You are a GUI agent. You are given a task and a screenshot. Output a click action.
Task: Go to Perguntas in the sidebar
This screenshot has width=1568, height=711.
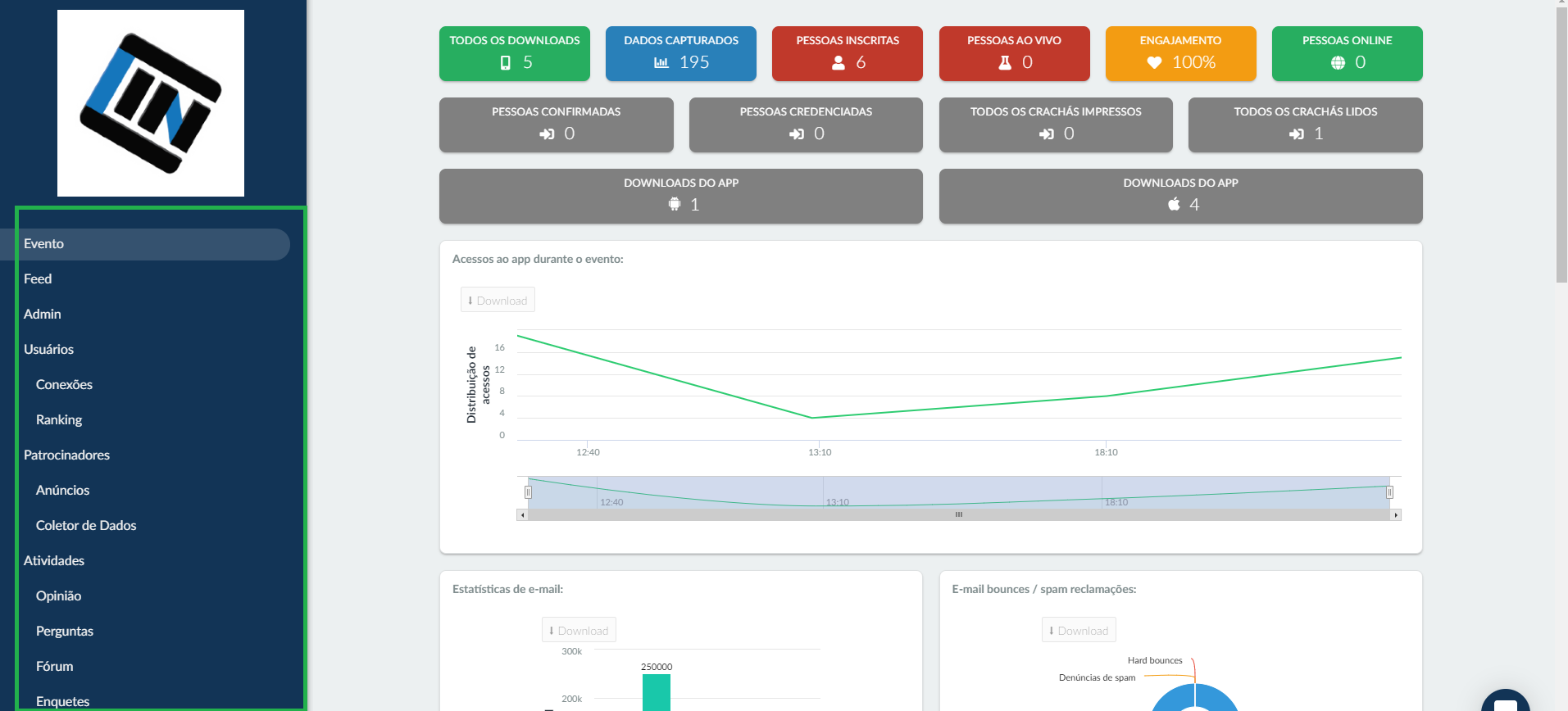tap(65, 632)
